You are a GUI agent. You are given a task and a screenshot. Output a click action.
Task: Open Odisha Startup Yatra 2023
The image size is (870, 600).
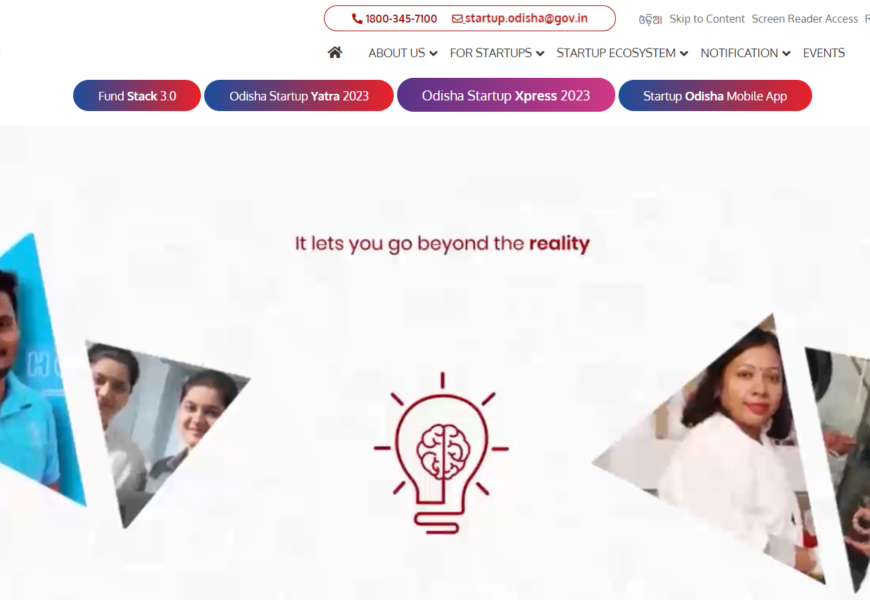click(299, 95)
